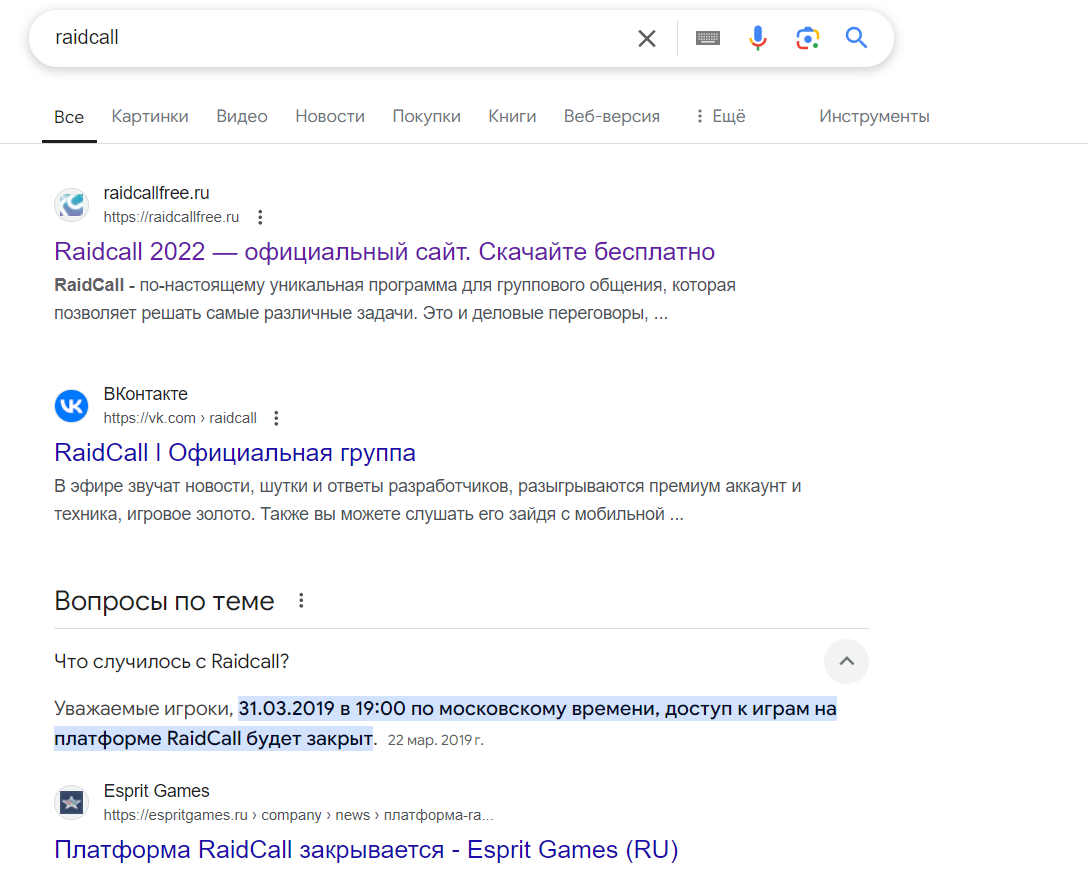Click the ВКонтакте logo icon
1088x871 pixels.
[71, 406]
